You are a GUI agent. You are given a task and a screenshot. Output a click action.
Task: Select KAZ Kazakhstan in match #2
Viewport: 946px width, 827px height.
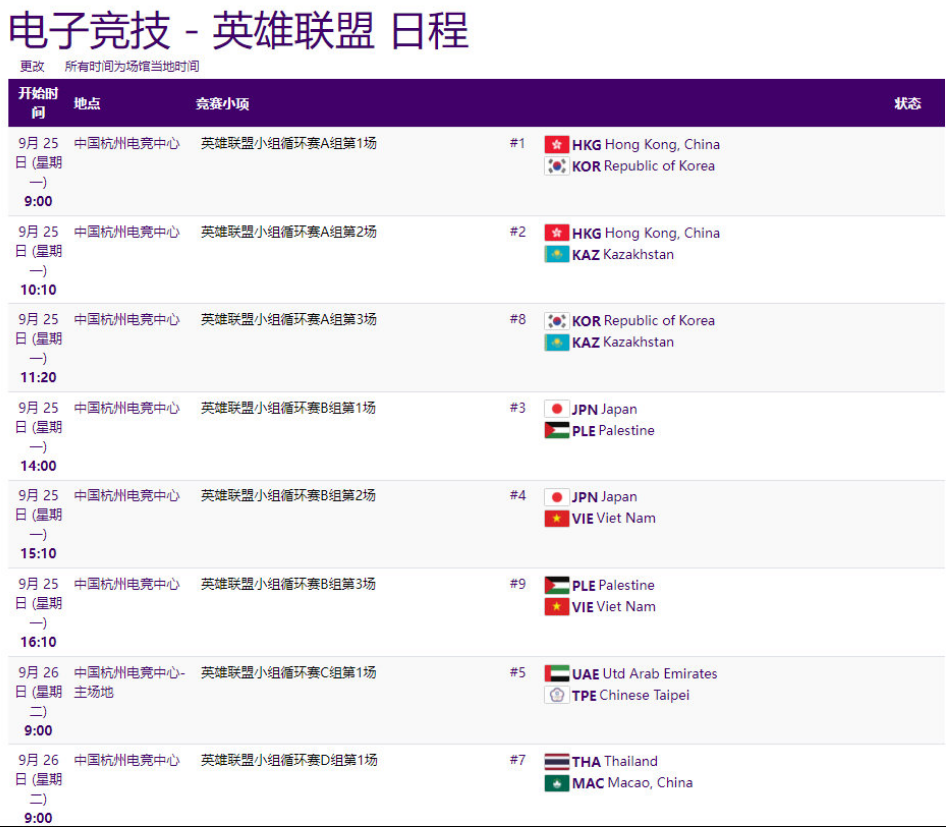tap(623, 255)
